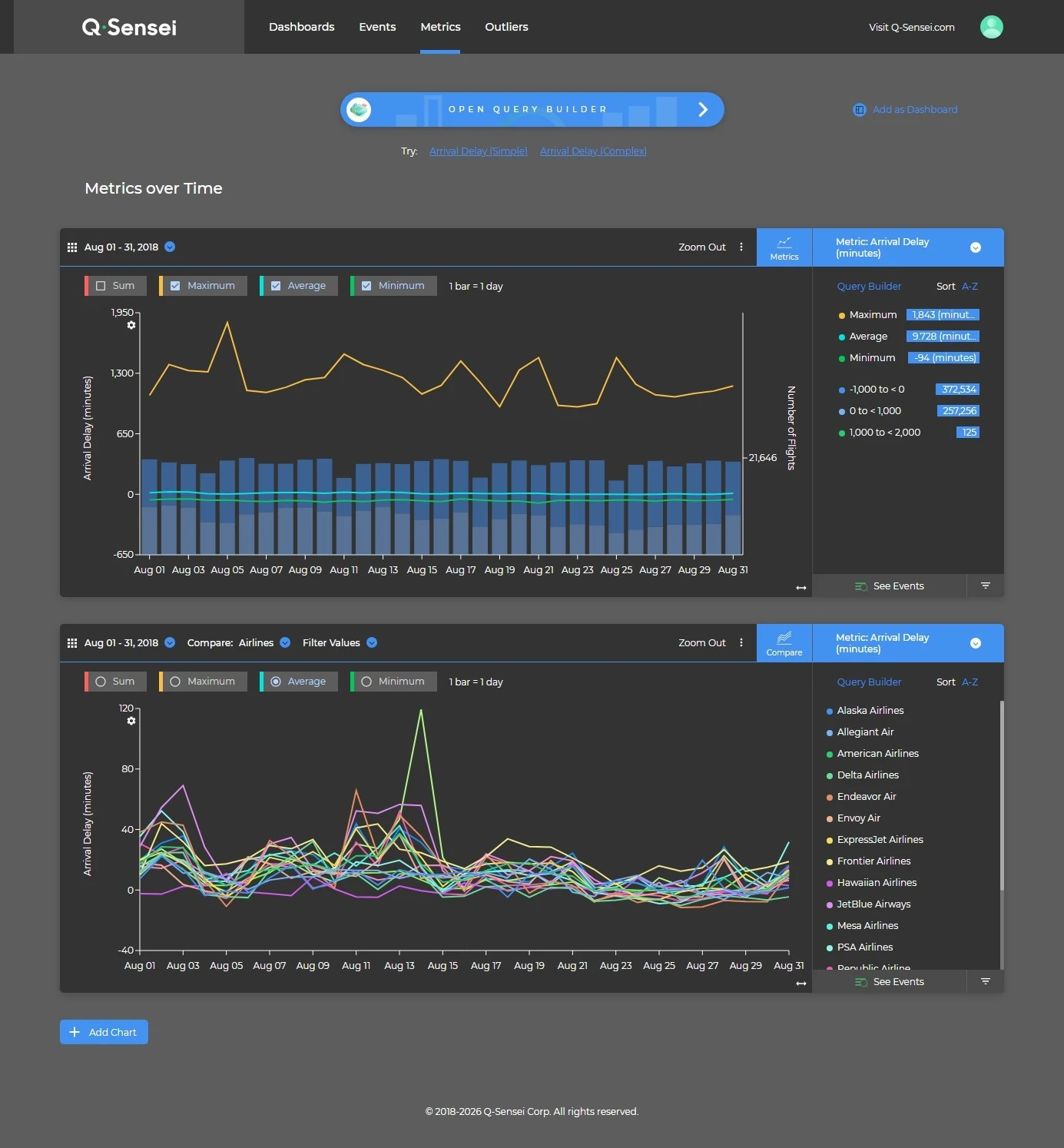Click Zoom Out on Compare chart

[x=702, y=643]
